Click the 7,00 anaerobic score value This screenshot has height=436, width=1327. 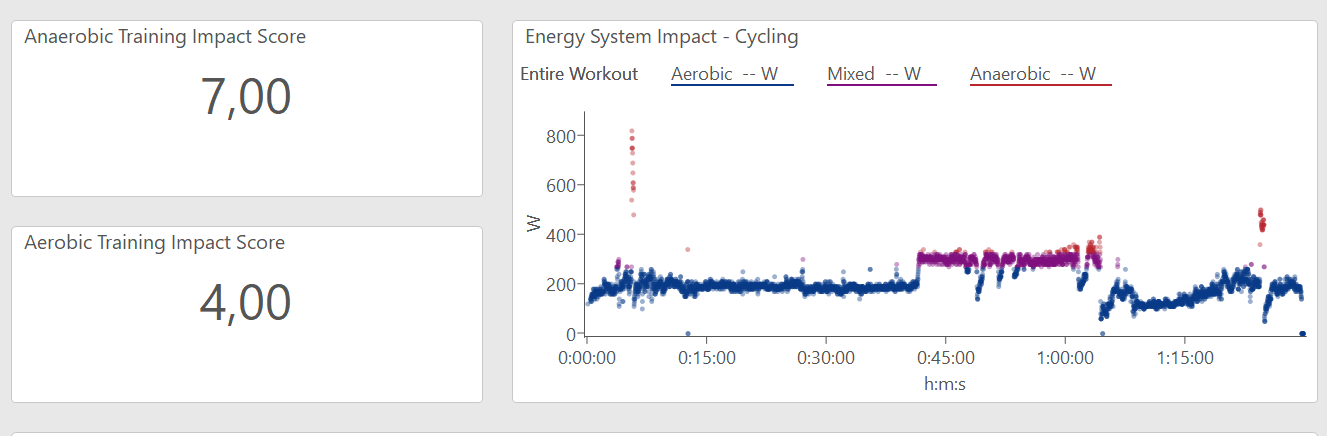tap(246, 97)
